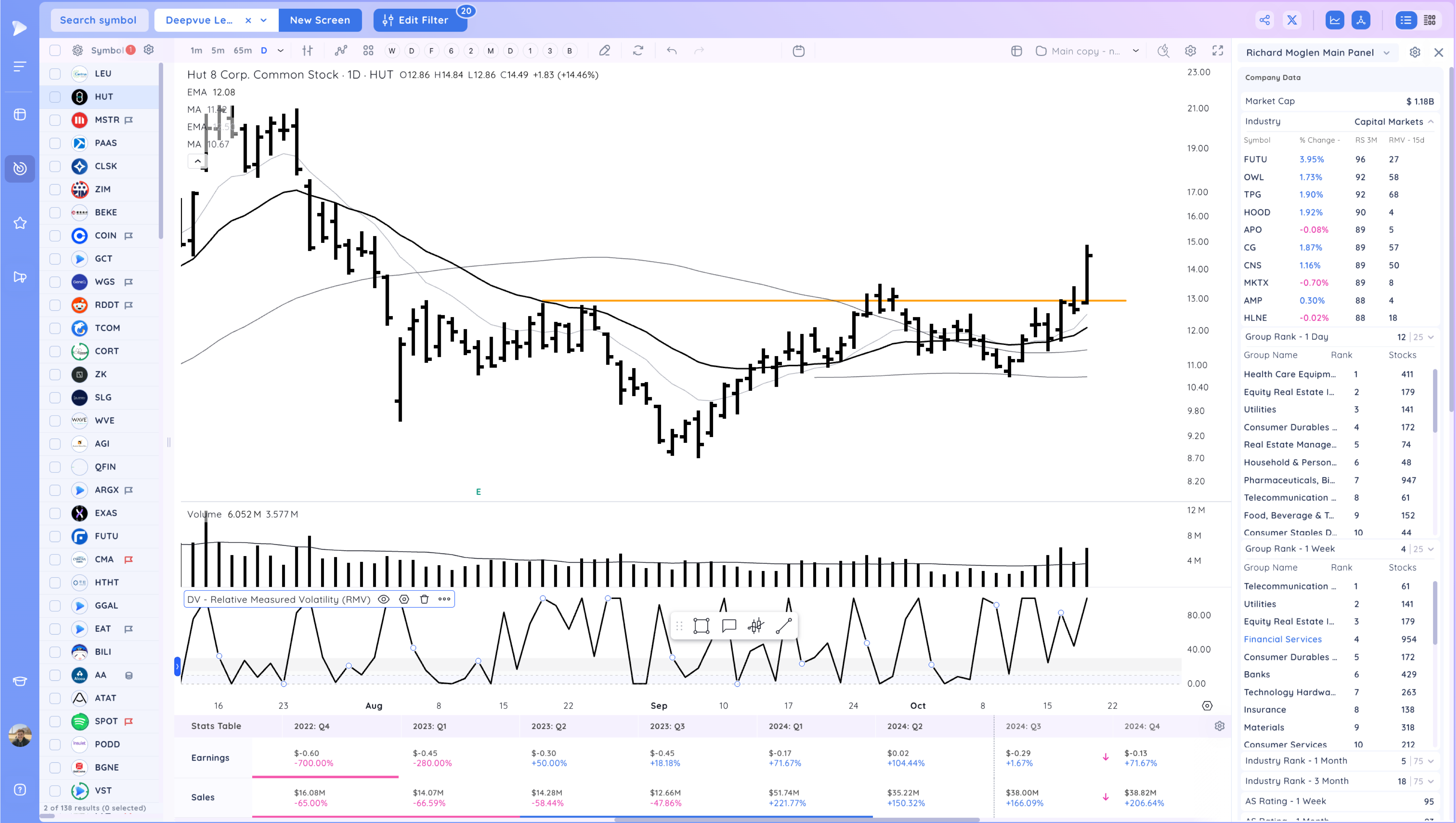Open the calendar icon in chart toolbar
1456x823 pixels.
point(799,51)
